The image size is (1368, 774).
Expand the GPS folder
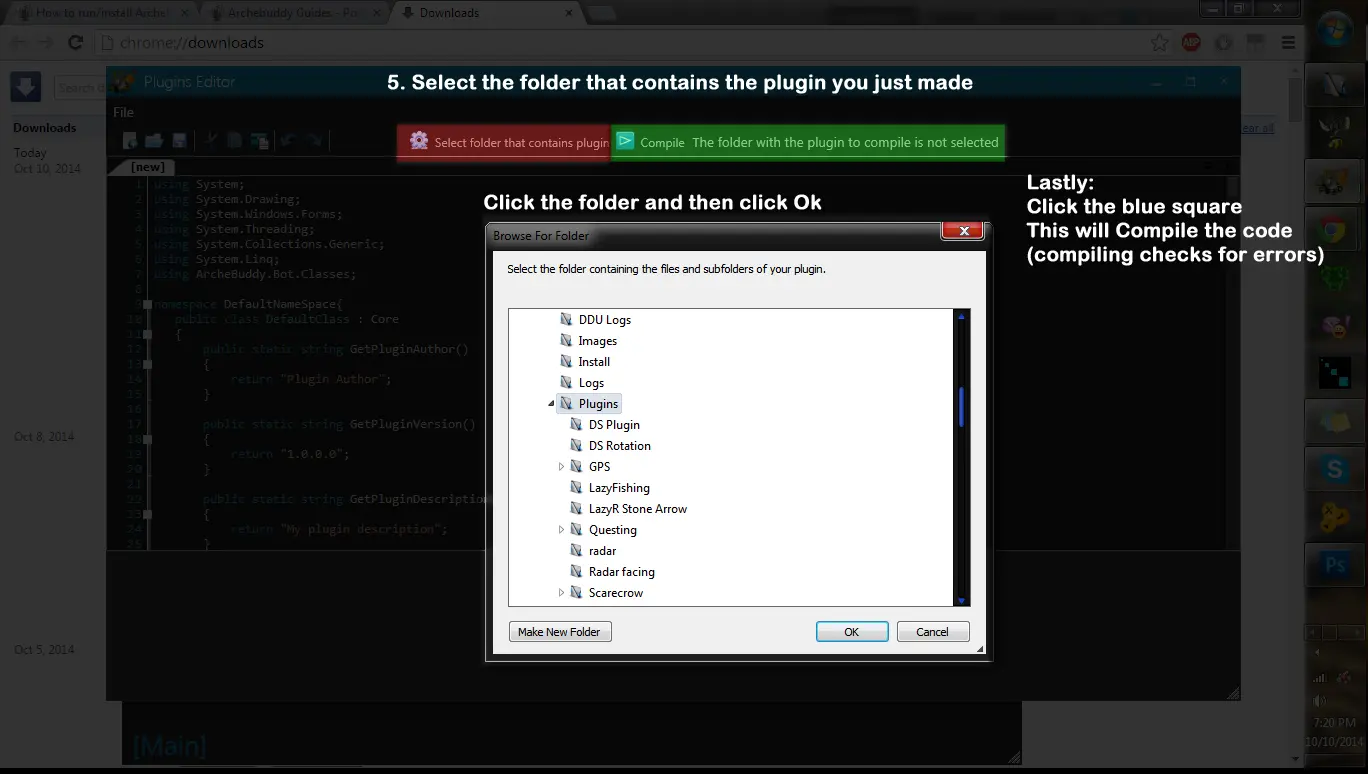(561, 467)
